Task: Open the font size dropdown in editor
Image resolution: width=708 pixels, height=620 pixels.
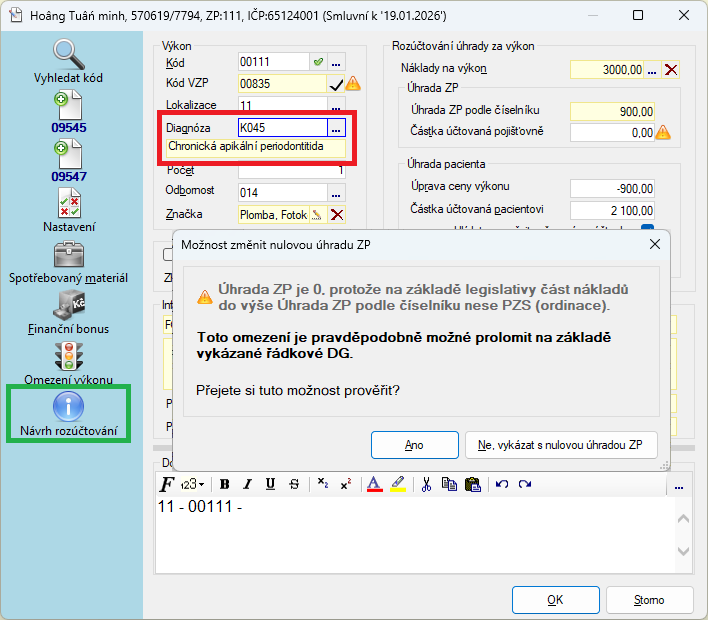Action: [x=193, y=485]
